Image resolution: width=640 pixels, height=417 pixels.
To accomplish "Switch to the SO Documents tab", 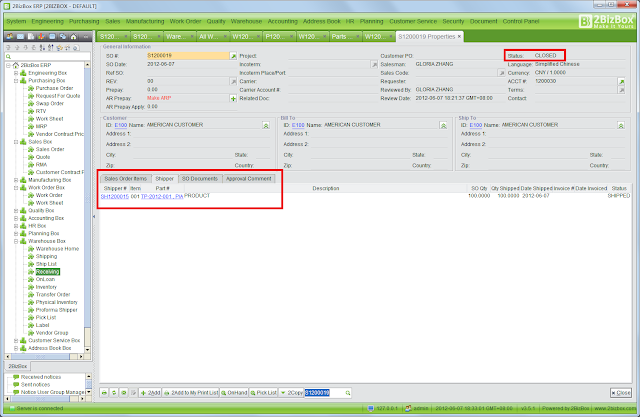I will click(x=200, y=179).
